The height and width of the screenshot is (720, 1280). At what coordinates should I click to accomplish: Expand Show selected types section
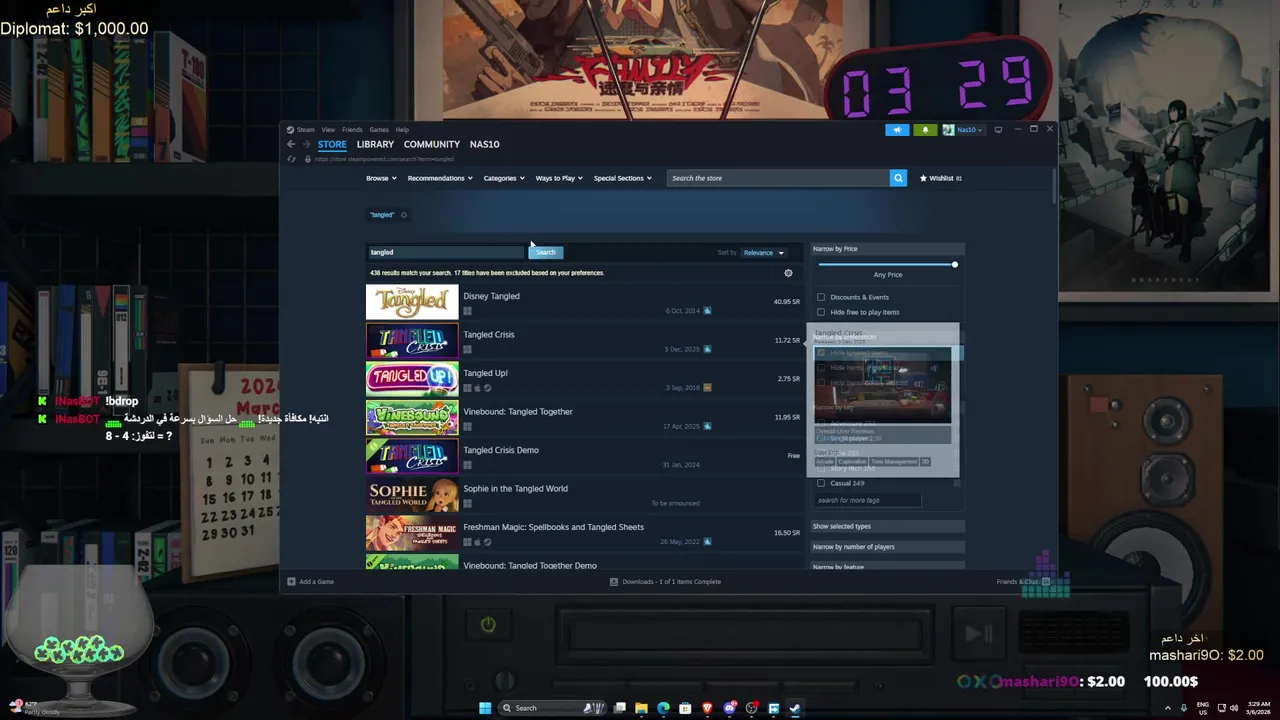pos(887,526)
